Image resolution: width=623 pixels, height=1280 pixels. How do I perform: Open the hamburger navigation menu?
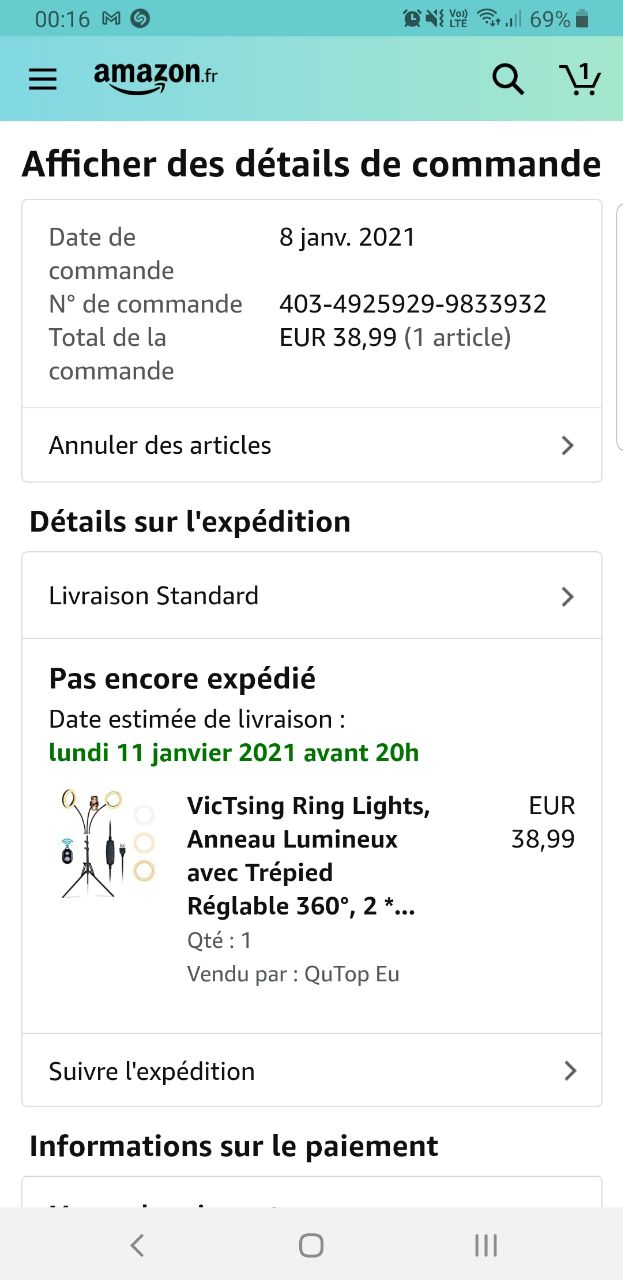click(42, 79)
